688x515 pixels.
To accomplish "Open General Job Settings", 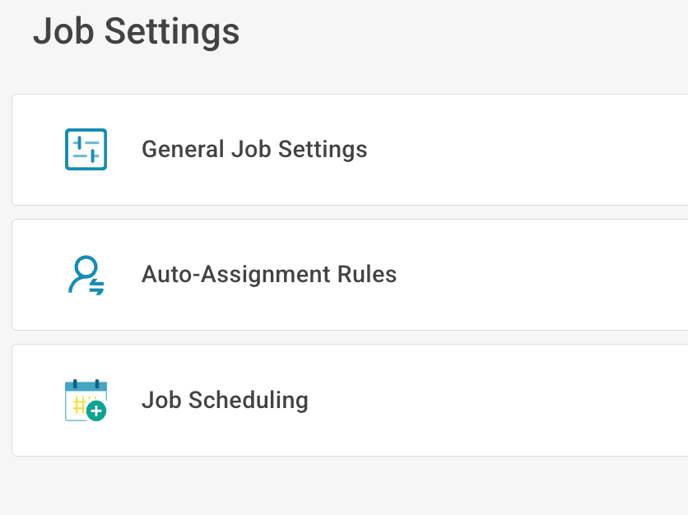I will 254,150.
